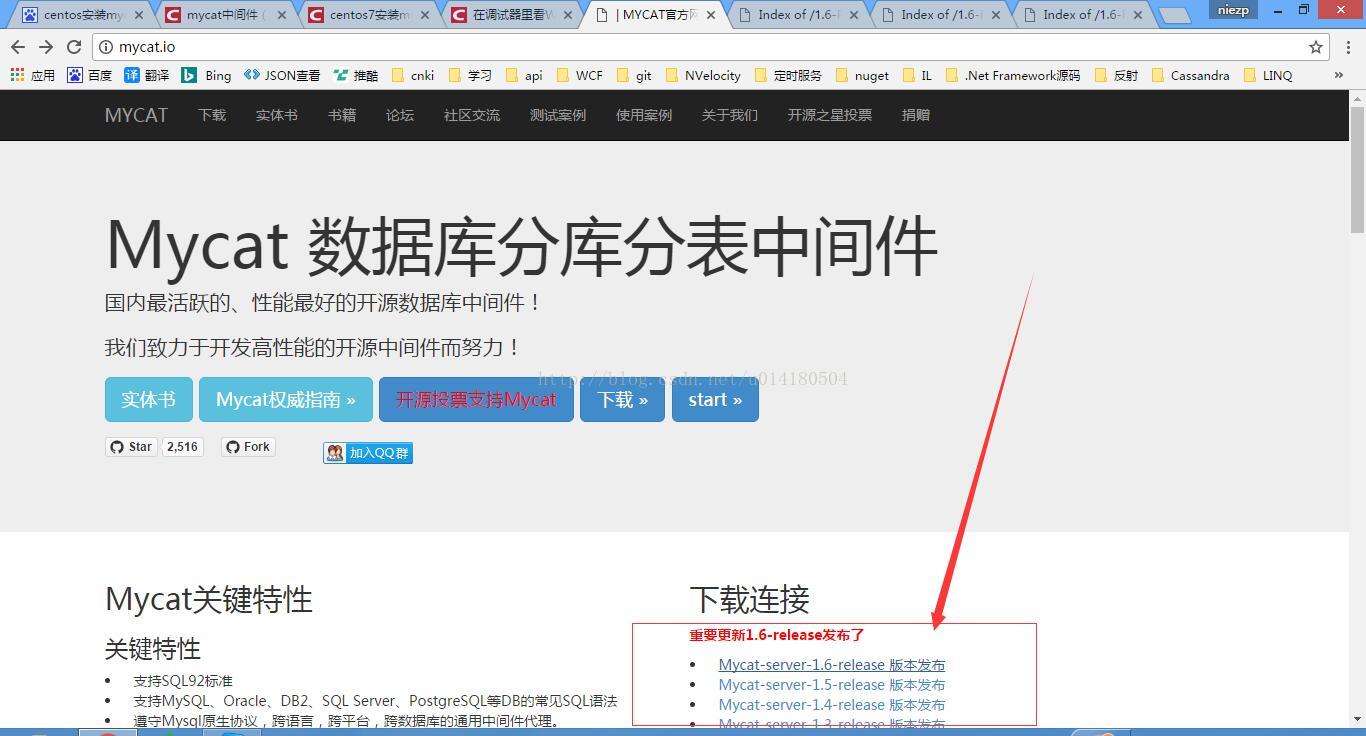Open the Cassandra bookmark folder
Viewport: 1366px width, 736px height.
click(x=1191, y=75)
